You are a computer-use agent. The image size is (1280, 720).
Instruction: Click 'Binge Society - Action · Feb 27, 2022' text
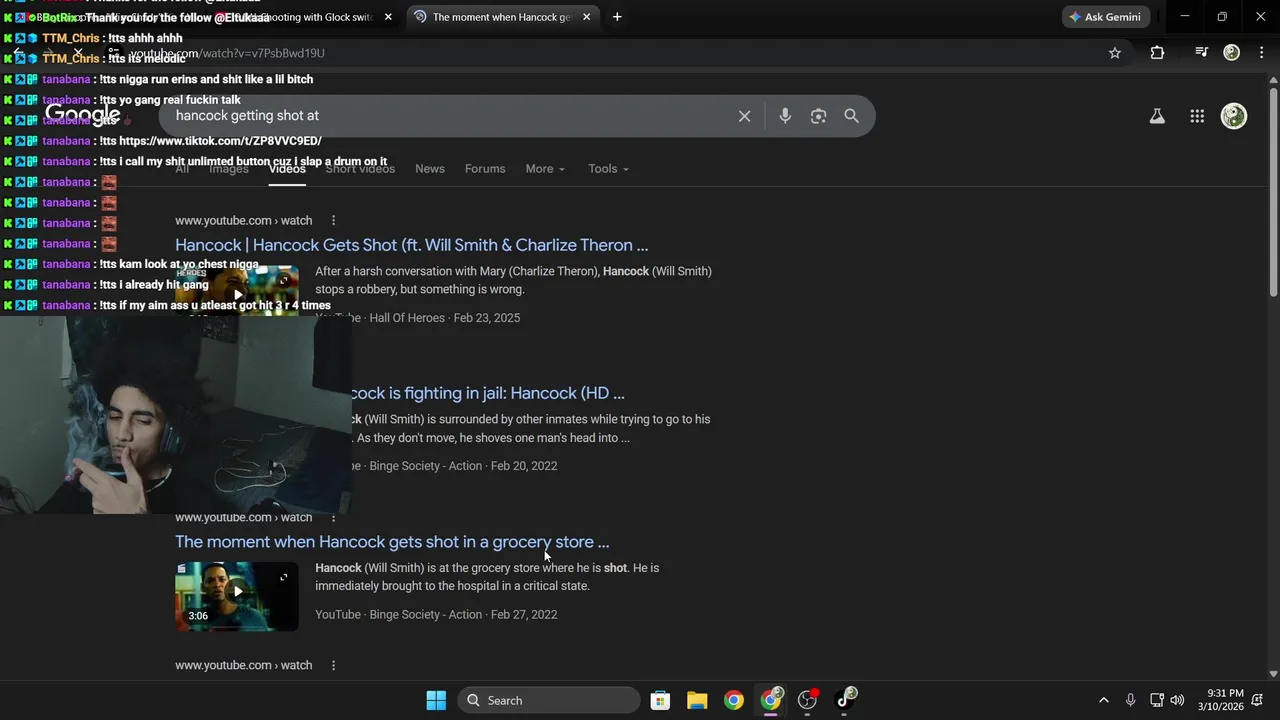click(x=463, y=615)
